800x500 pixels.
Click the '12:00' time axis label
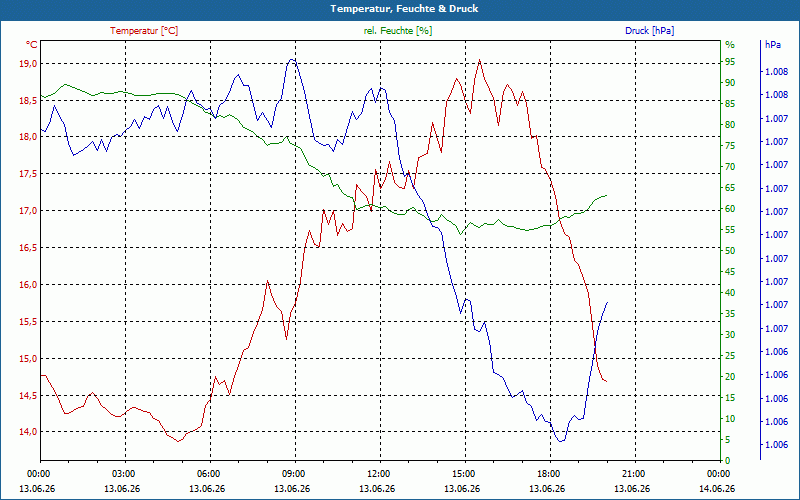pyautogui.click(x=378, y=473)
